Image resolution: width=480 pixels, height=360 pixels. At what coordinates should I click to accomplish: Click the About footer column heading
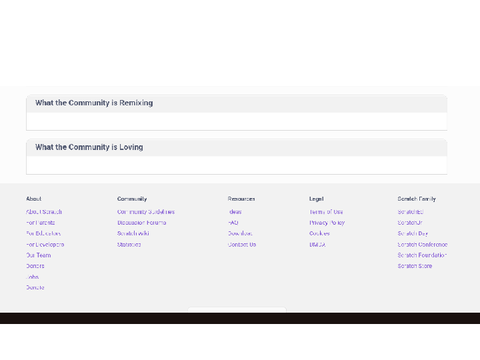tap(34, 199)
